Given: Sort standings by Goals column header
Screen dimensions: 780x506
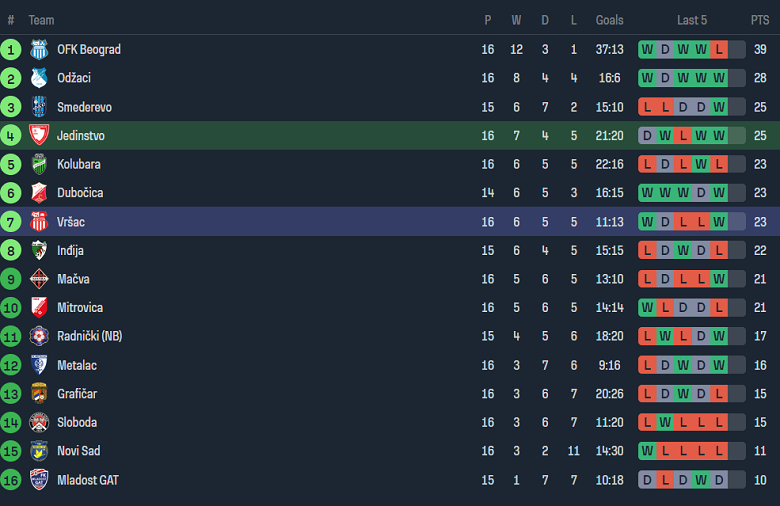Looking at the screenshot, I should 609,20.
